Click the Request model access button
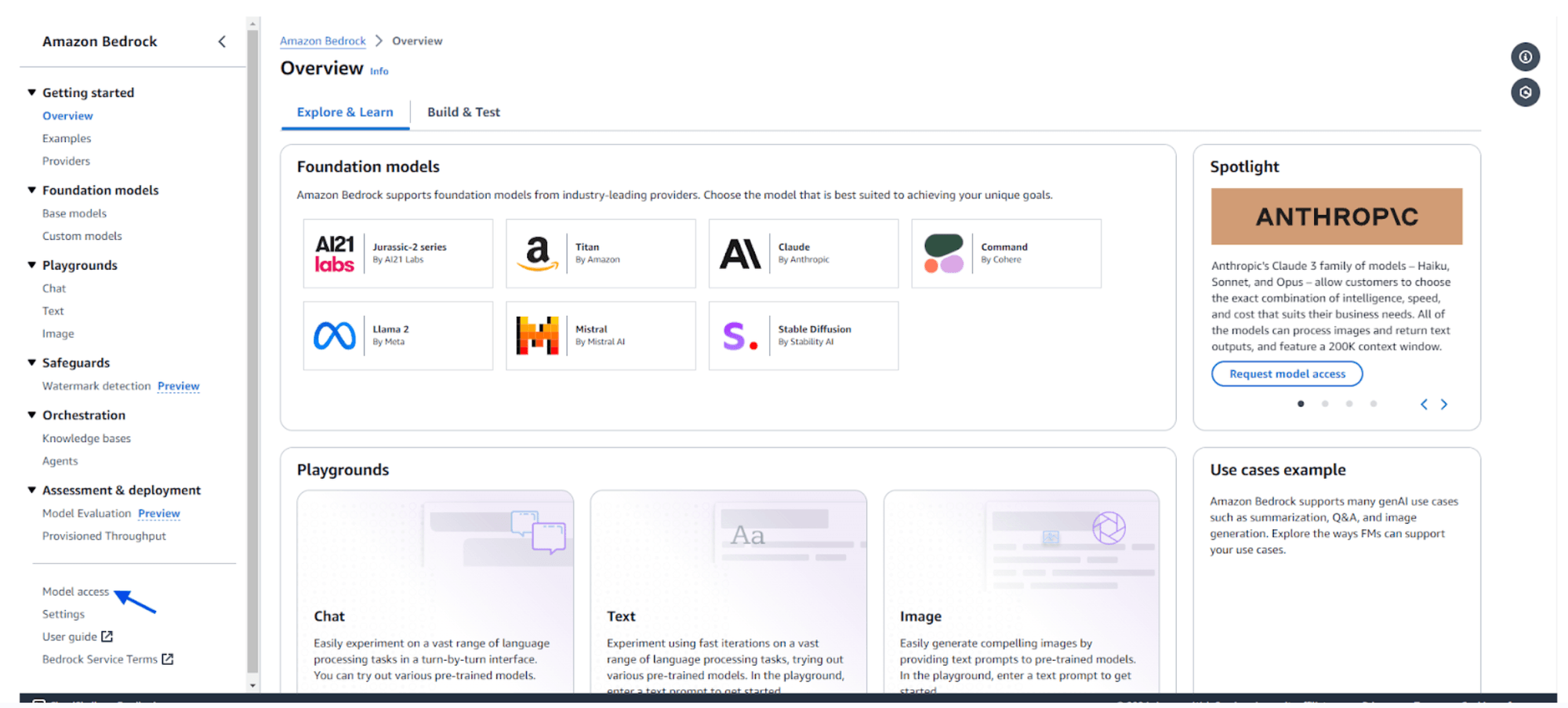Viewport: 1568px width, 708px height. pyautogui.click(x=1287, y=374)
